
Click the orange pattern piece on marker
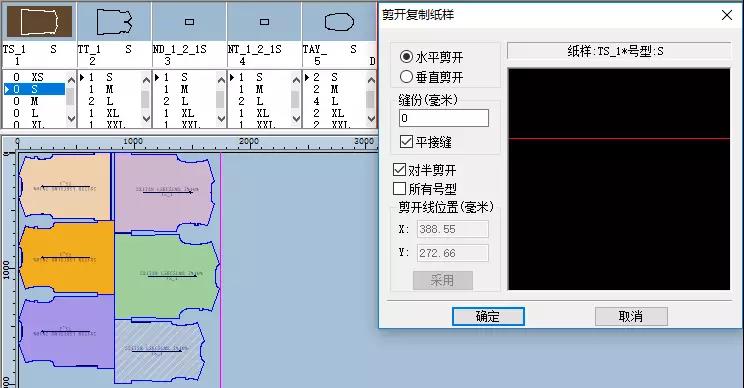pyautogui.click(x=66, y=259)
